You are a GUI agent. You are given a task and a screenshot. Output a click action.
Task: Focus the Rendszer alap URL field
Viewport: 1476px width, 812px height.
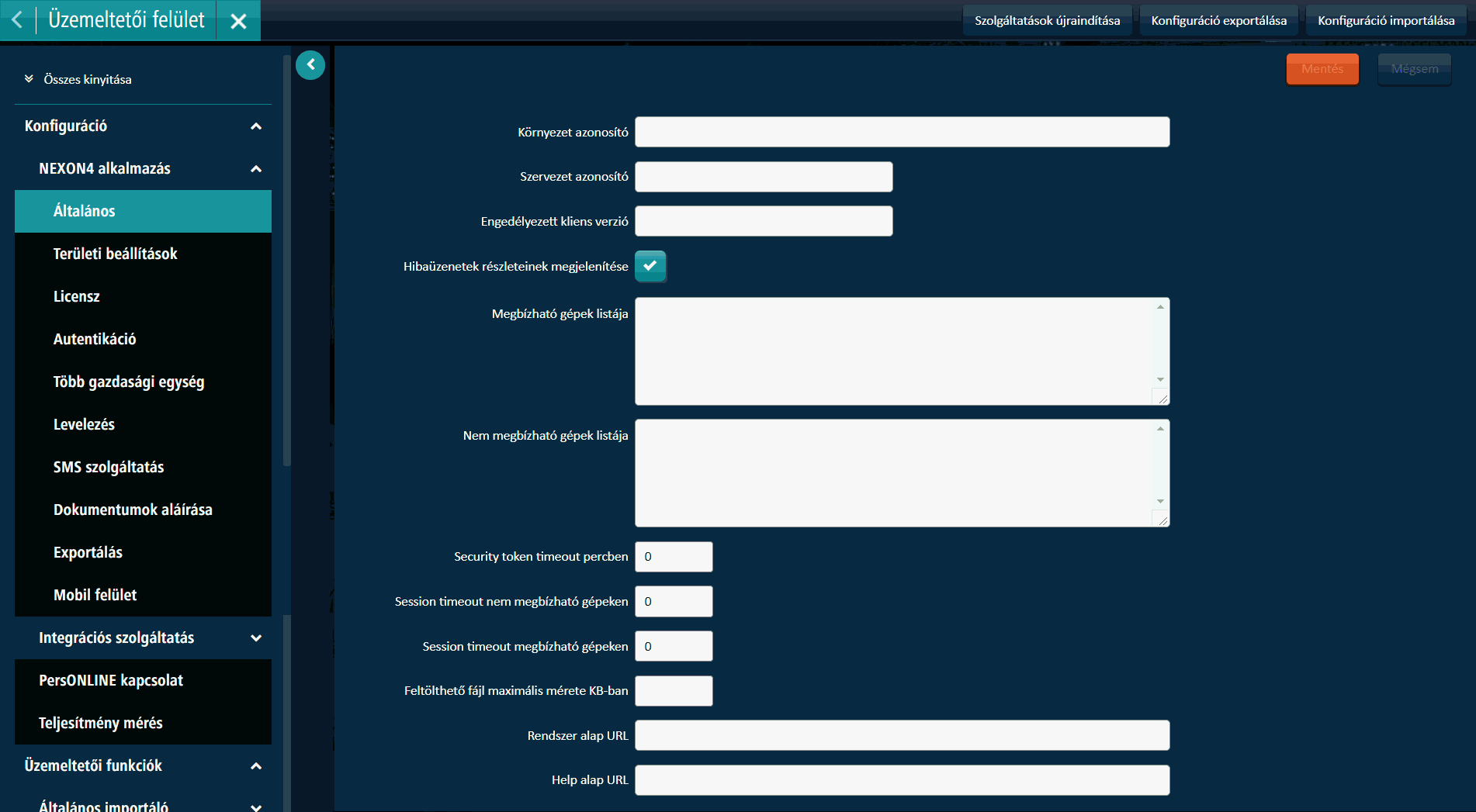(902, 735)
